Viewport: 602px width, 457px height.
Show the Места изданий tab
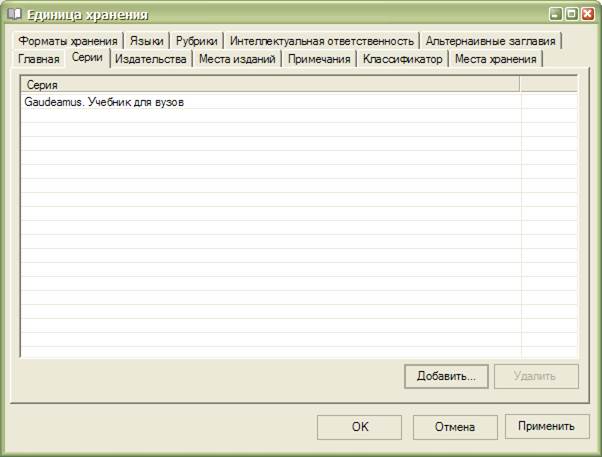click(237, 60)
